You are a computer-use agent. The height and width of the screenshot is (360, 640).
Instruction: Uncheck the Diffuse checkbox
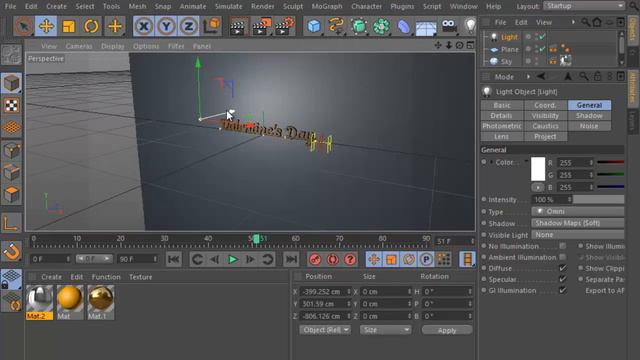(x=562, y=268)
